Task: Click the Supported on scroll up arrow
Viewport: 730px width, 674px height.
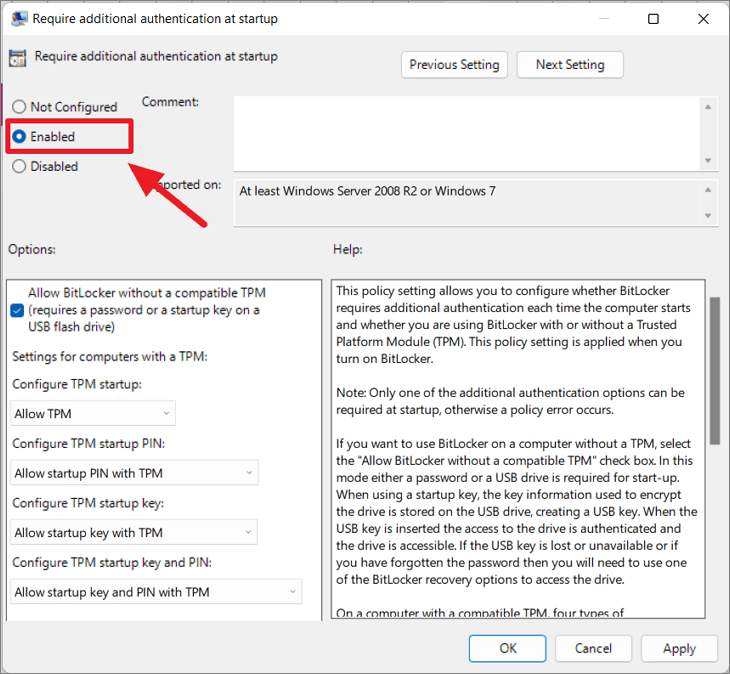Action: 708,190
